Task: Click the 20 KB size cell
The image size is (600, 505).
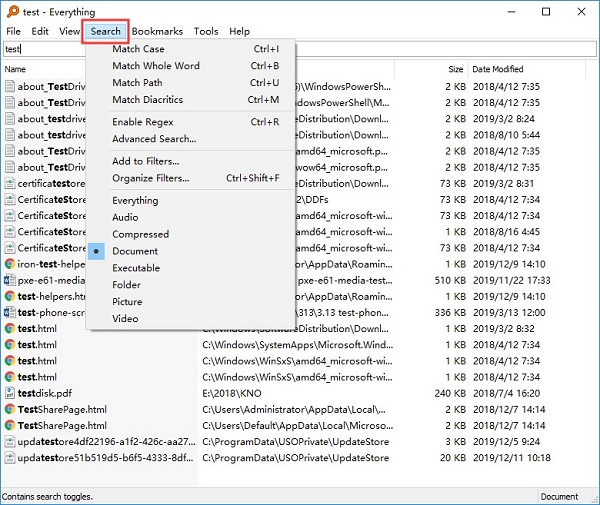Action: point(453,458)
